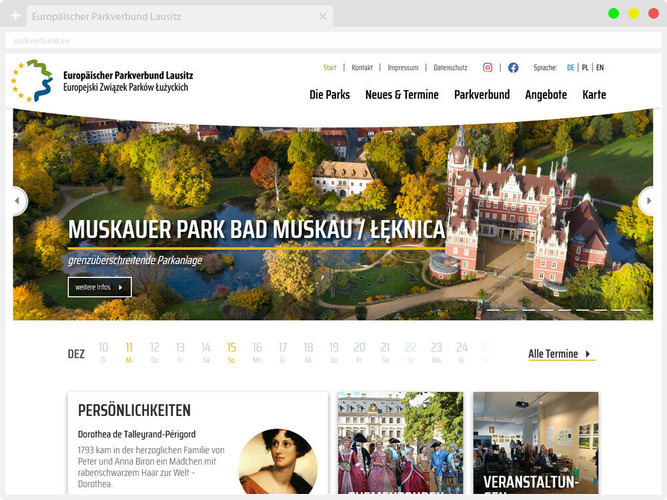Close the Europäischer Parkverbund Lausitz tab
Viewport: 667px width, 500px height.
point(323,17)
